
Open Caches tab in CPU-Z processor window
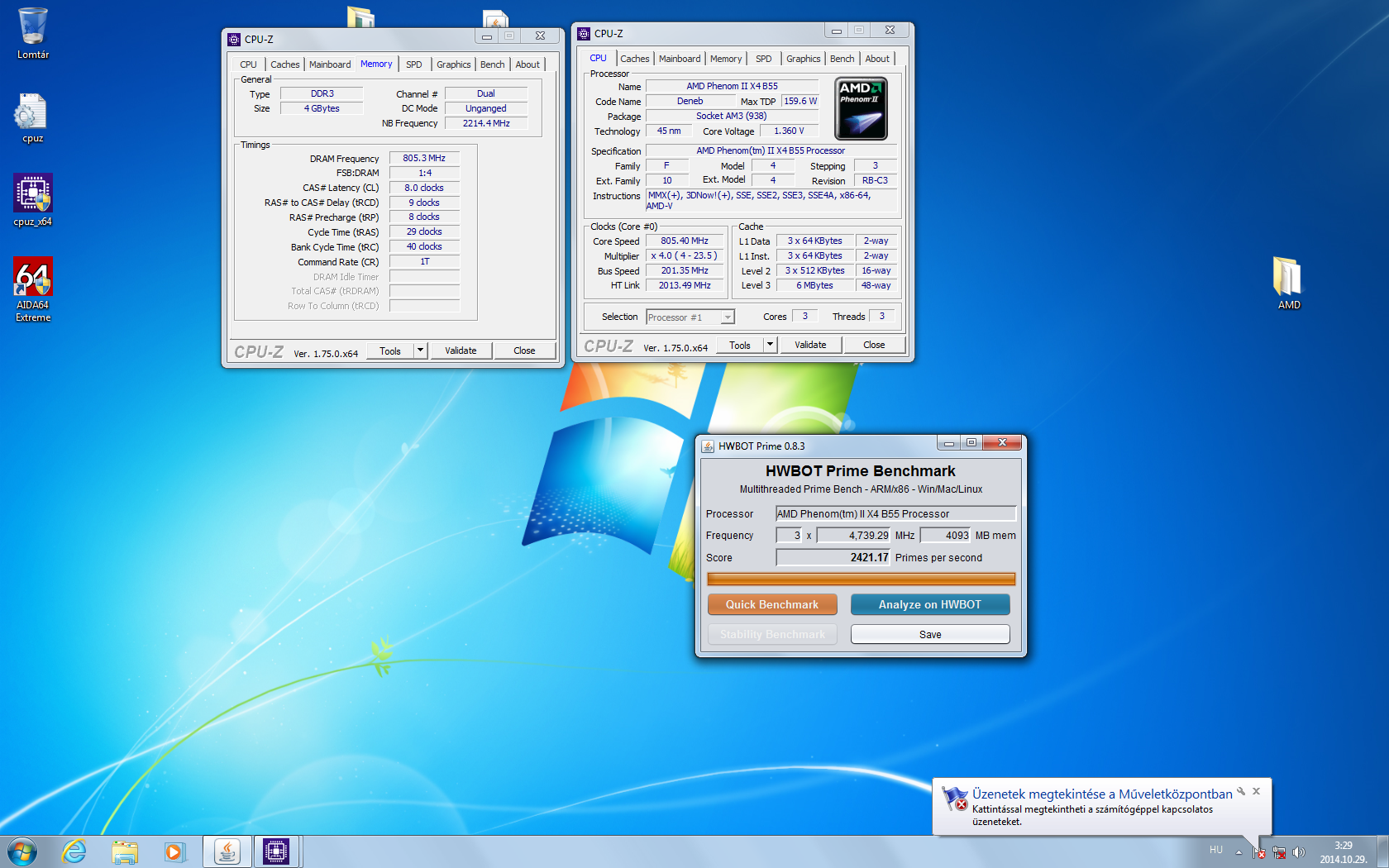pos(635,59)
